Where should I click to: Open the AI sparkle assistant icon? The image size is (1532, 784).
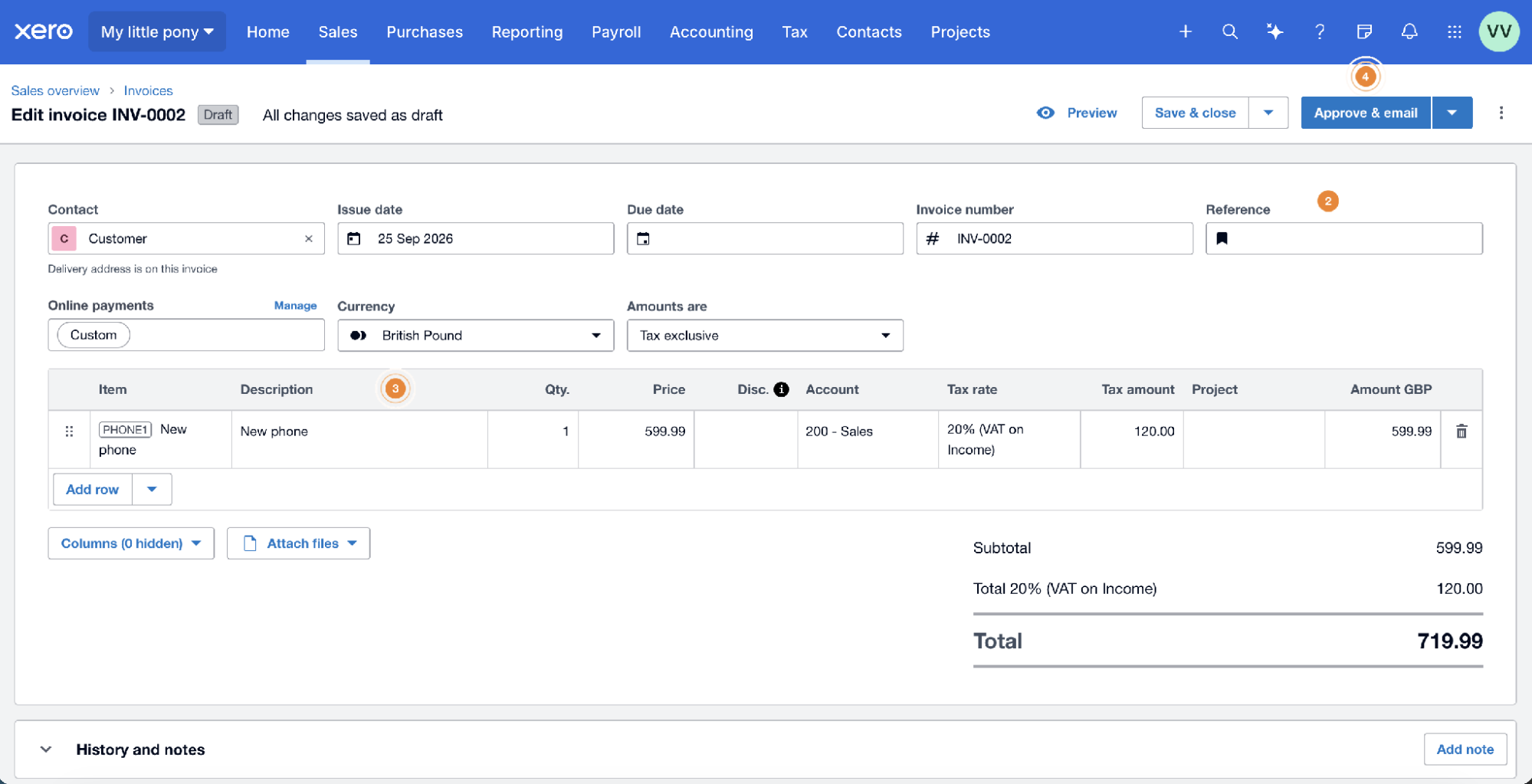coord(1274,31)
